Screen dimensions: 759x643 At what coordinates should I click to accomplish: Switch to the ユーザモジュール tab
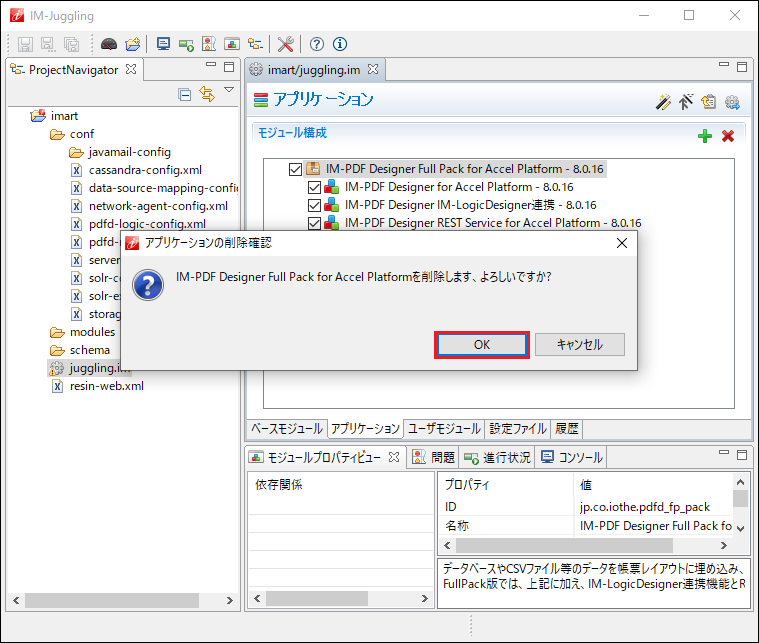[x=444, y=429]
